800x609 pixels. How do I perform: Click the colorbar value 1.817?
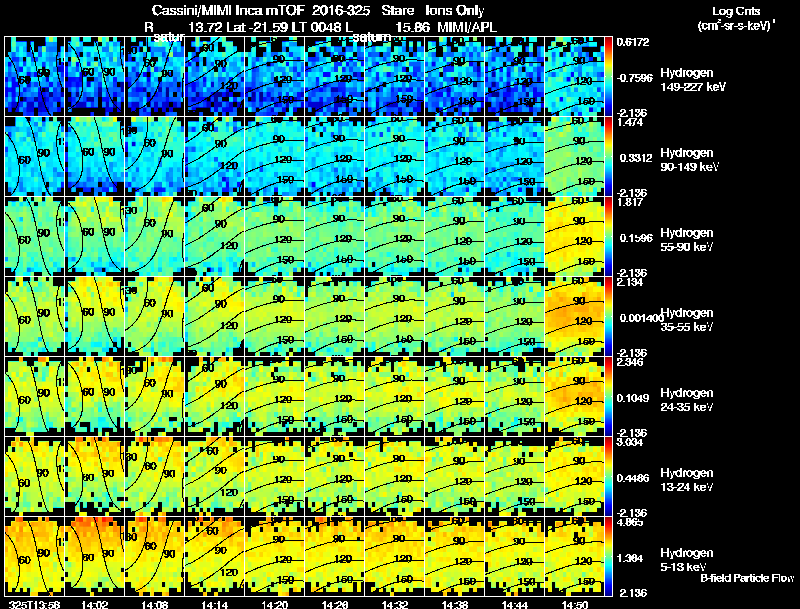(x=630, y=202)
